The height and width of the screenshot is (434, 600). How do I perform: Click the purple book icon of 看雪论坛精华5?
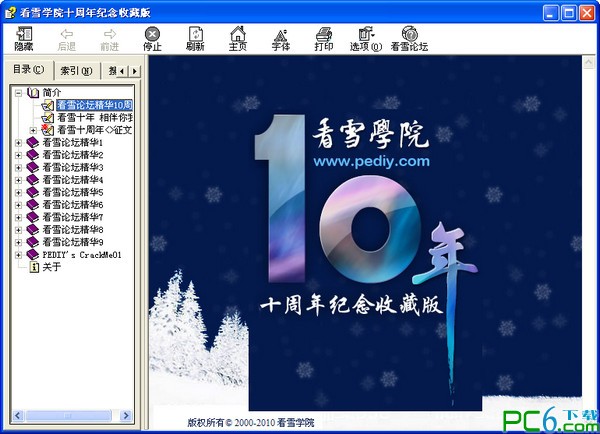(x=33, y=193)
